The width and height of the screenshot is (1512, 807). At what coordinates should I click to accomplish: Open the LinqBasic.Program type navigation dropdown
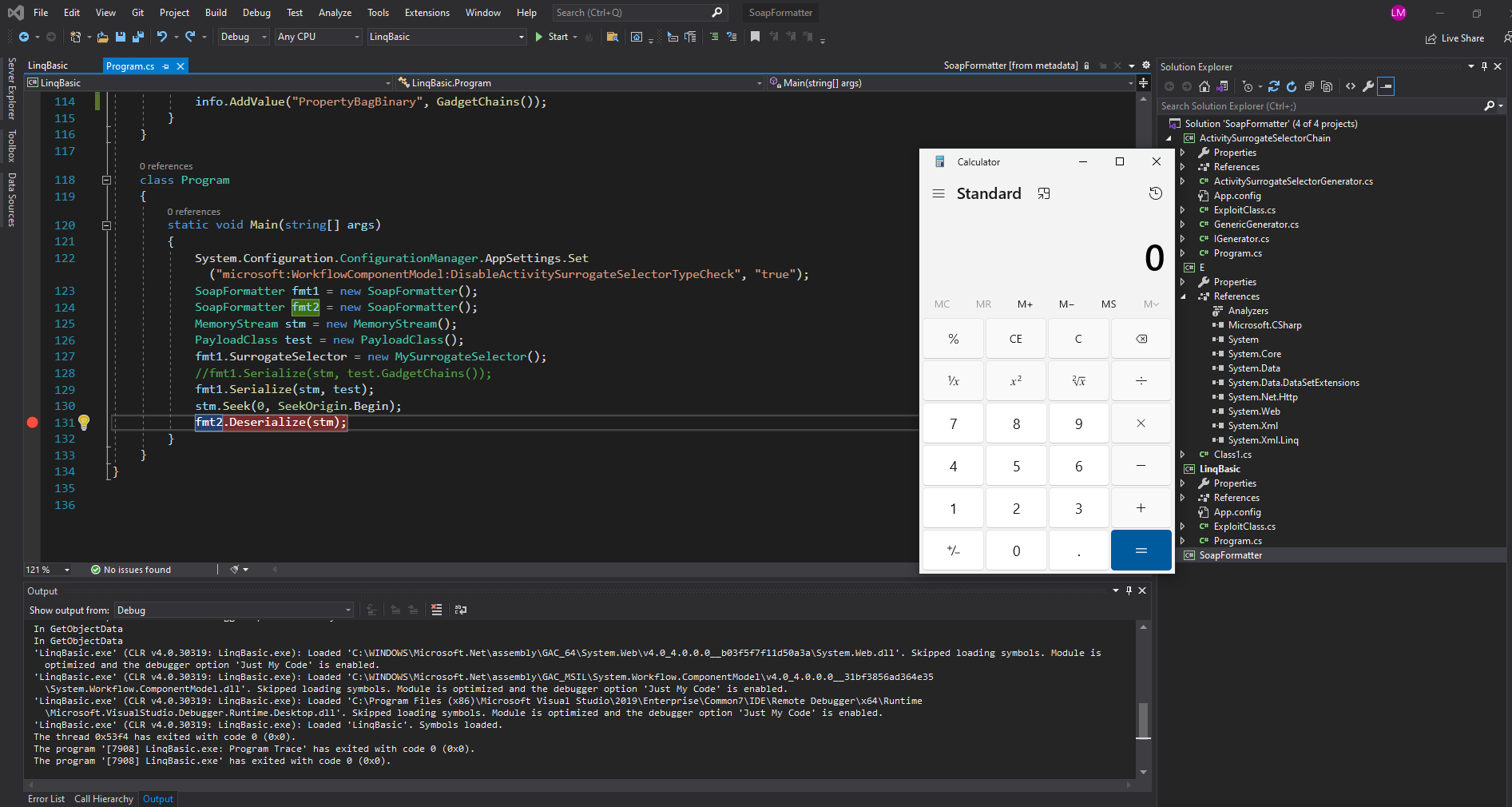click(580, 83)
